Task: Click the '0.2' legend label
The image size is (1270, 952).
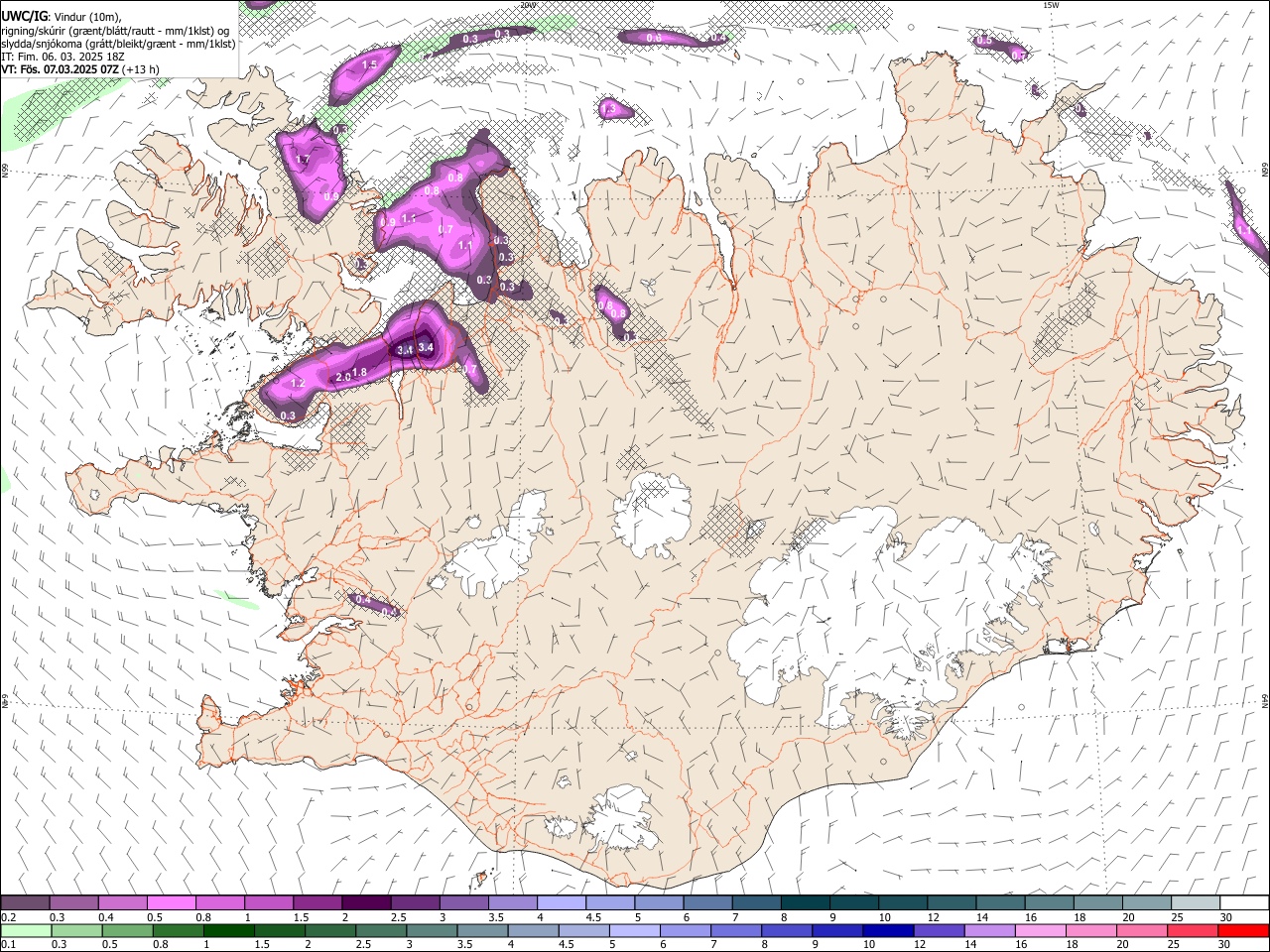Action: point(10,917)
